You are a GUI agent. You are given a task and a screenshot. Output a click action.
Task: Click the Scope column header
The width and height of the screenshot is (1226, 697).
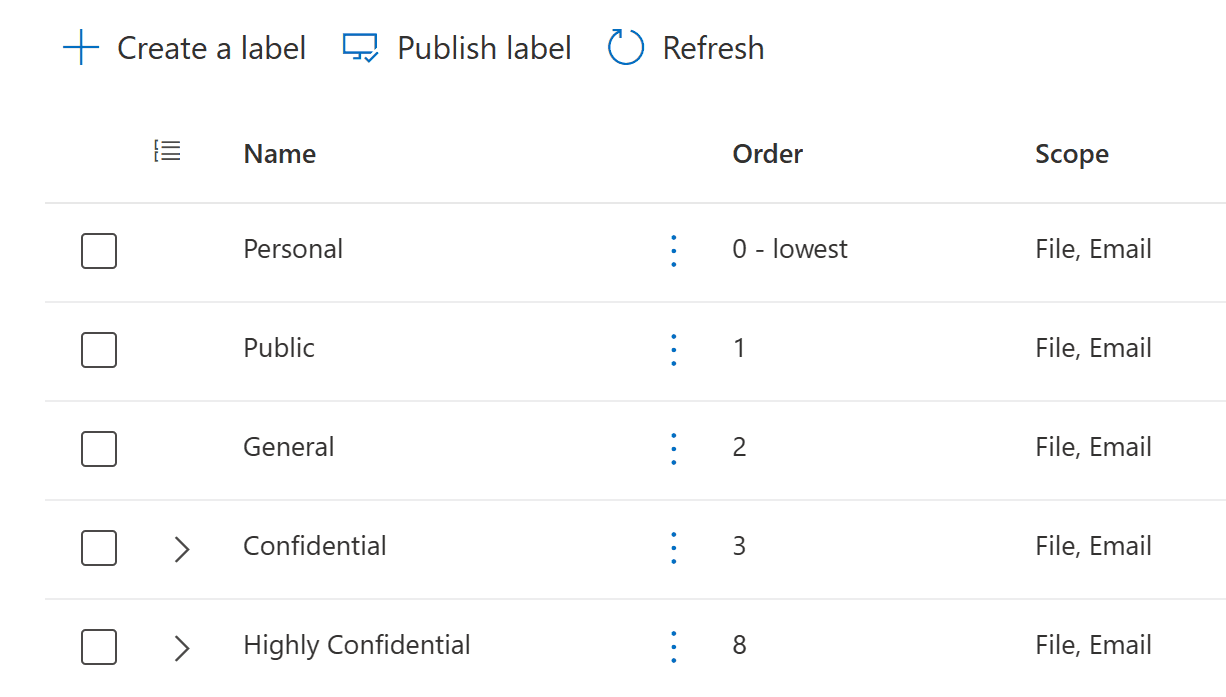point(1071,154)
